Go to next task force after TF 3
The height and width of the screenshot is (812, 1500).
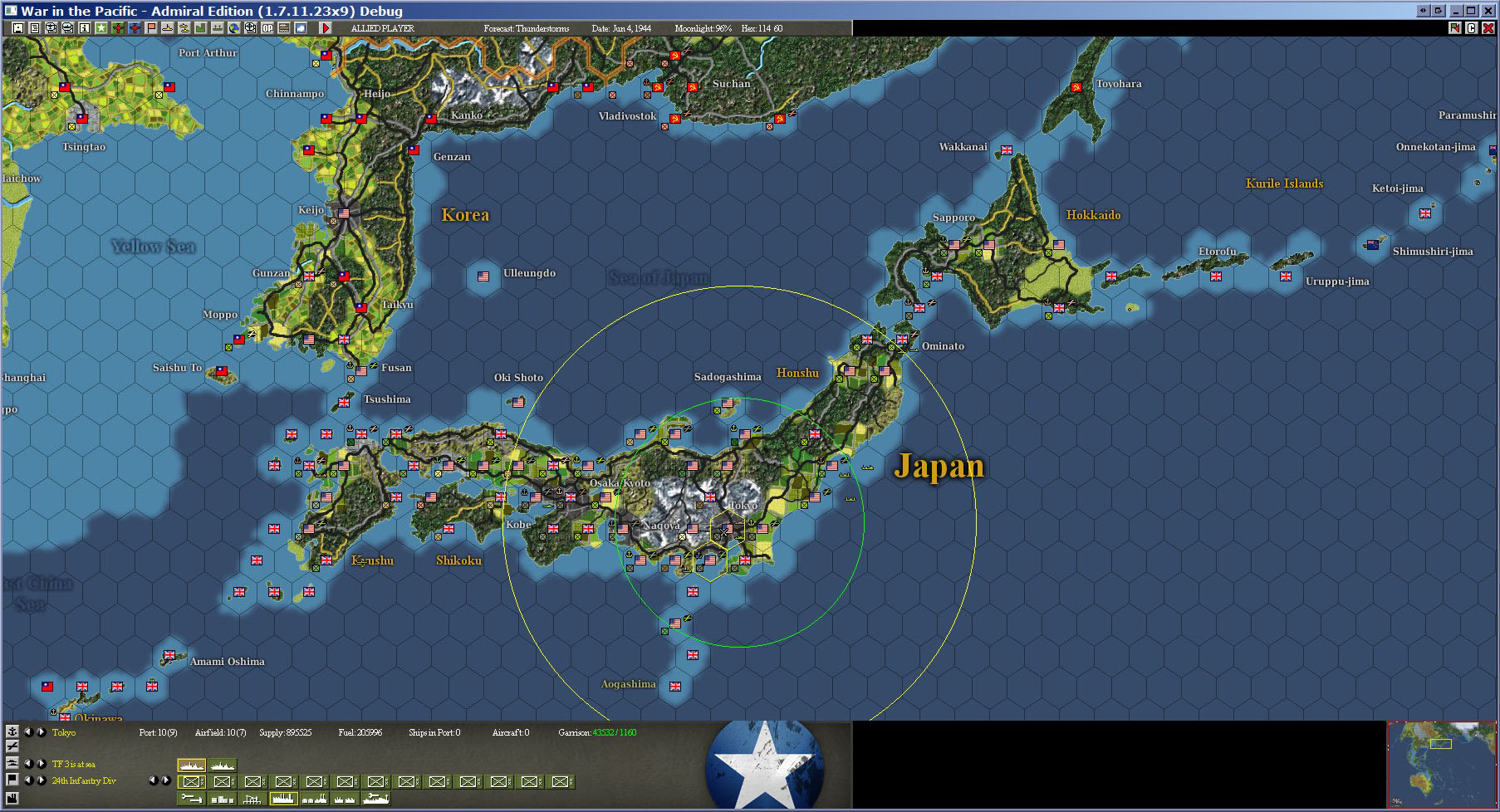coord(41,764)
